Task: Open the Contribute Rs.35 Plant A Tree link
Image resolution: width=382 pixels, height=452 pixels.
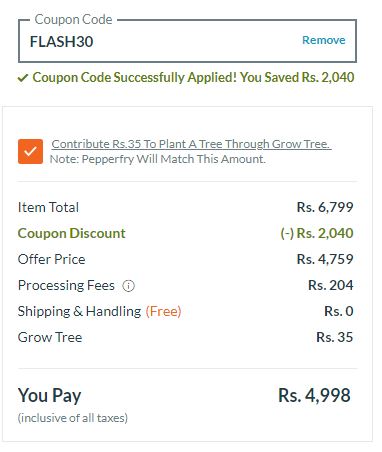Action: click(x=191, y=144)
